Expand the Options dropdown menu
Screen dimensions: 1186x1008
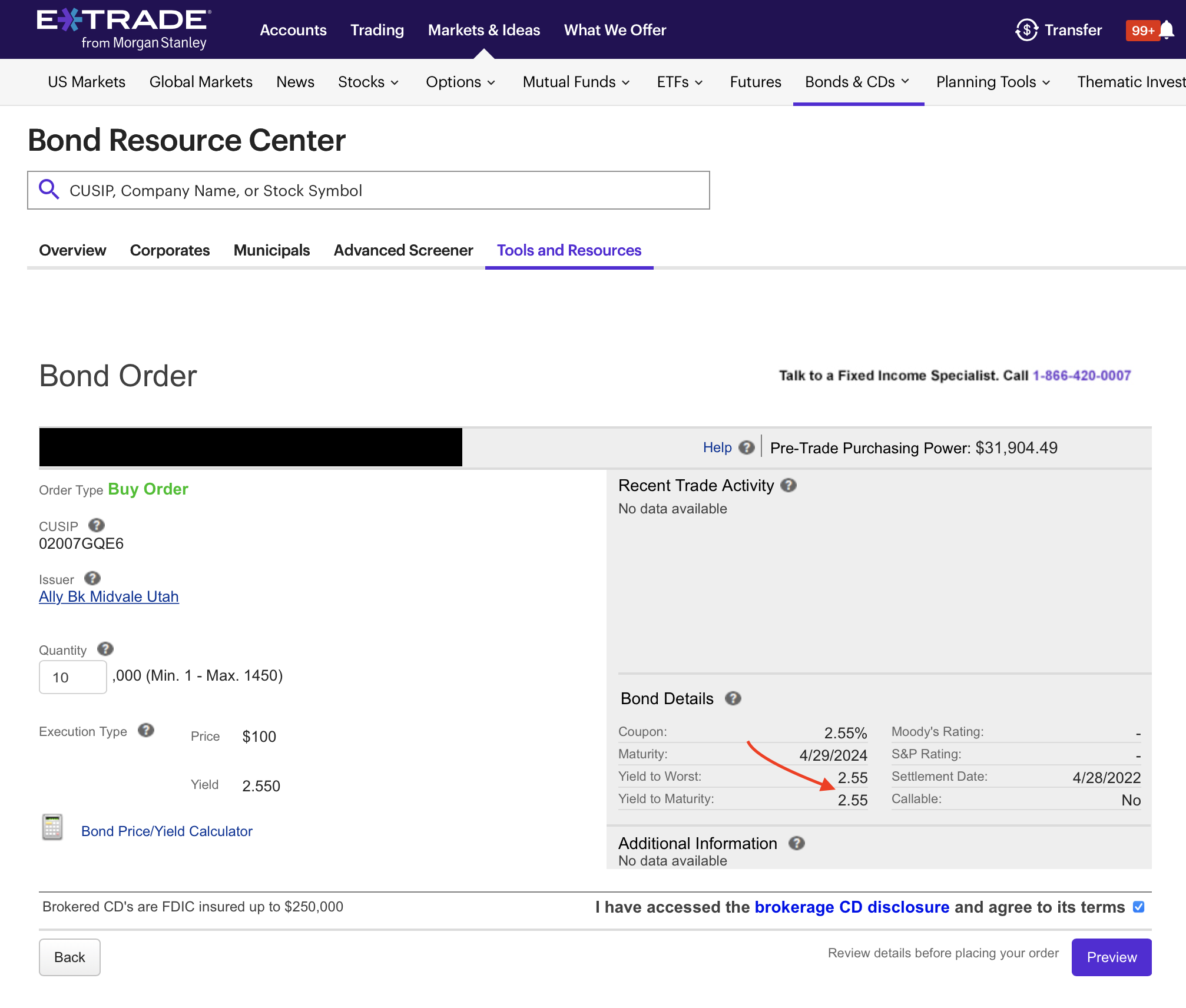pyautogui.click(x=461, y=82)
